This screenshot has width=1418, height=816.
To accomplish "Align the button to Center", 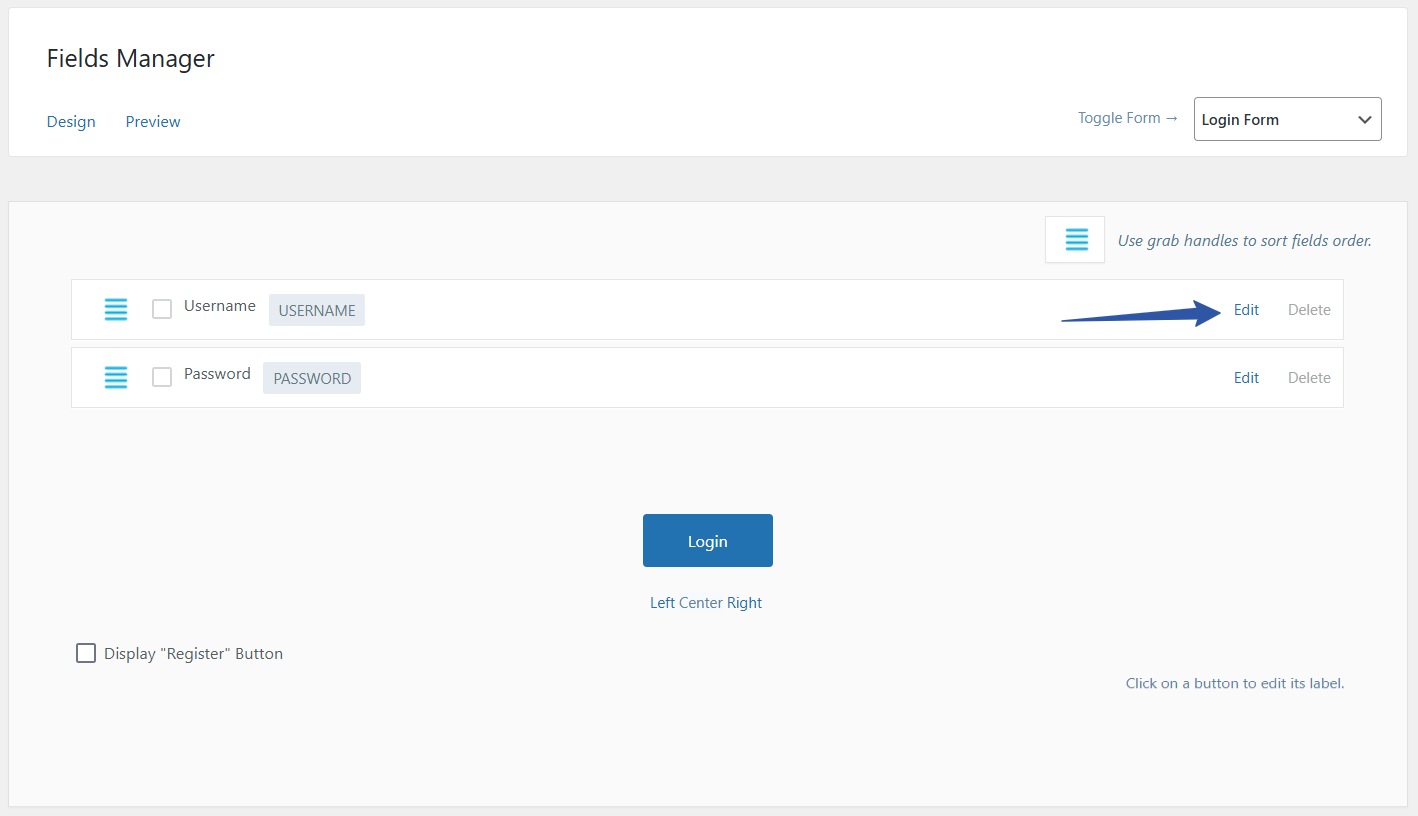I will point(702,603).
